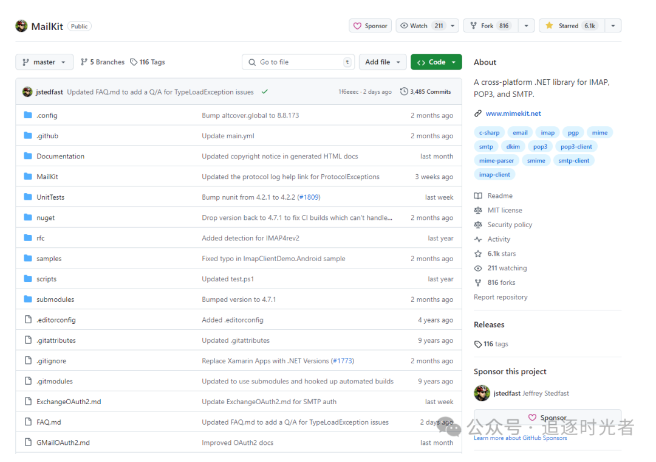The width and height of the screenshot is (656, 462).
Task: Open the master branch dropdown
Action: [x=44, y=62]
